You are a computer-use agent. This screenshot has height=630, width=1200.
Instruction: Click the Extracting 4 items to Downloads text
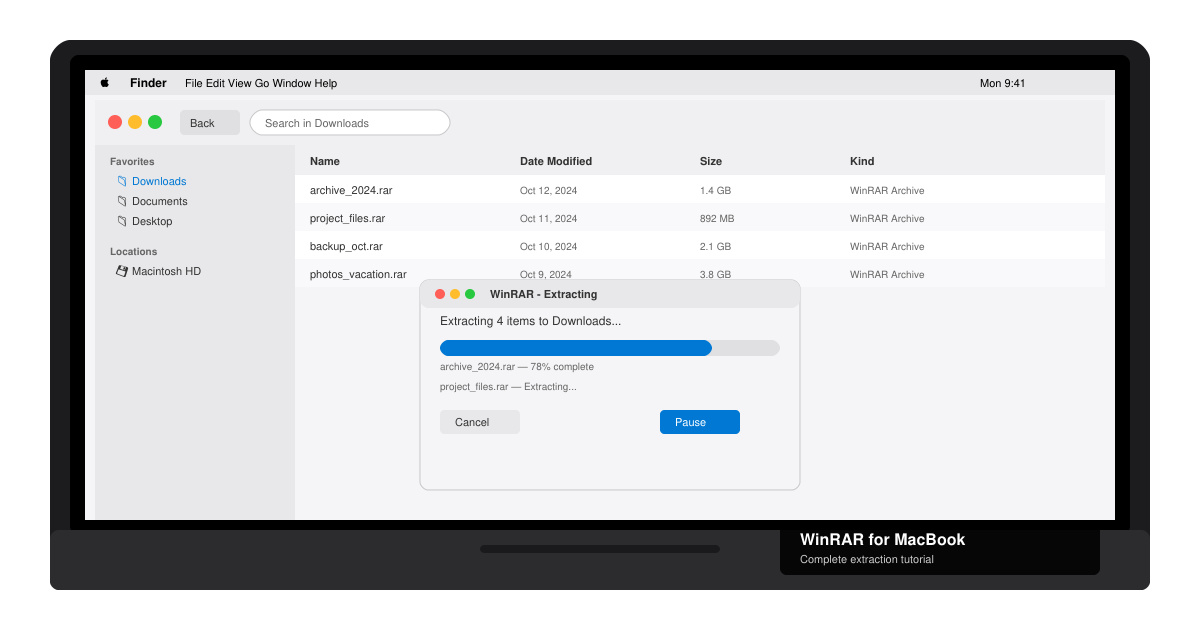point(531,321)
